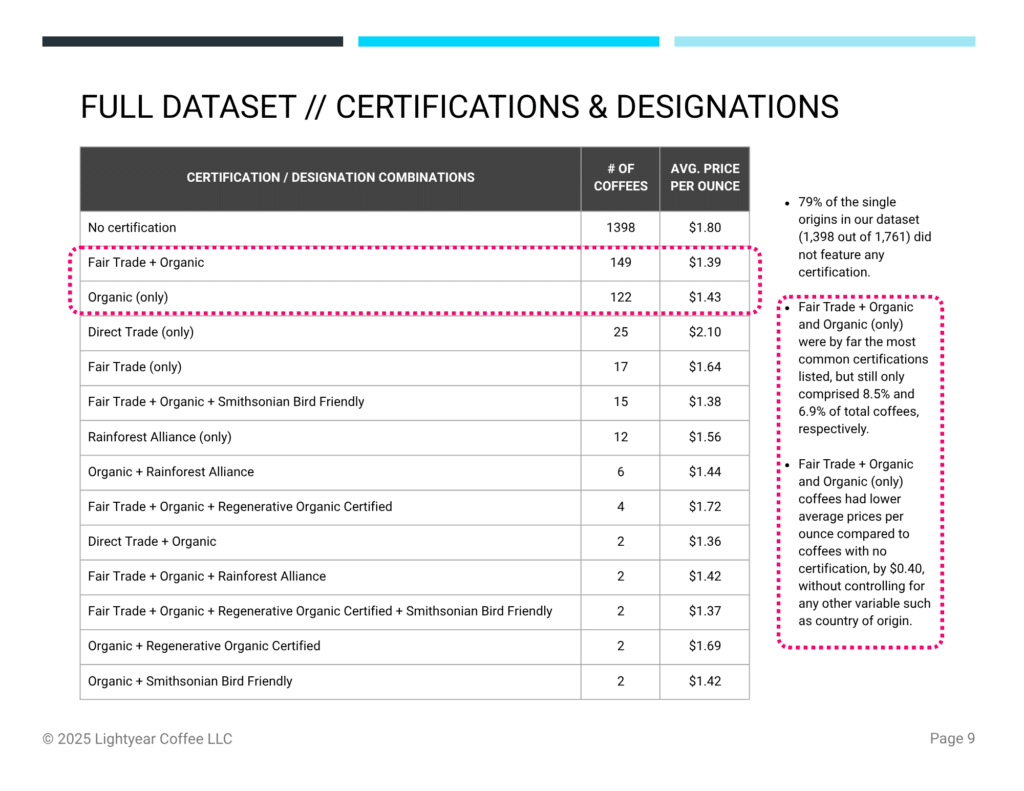Select the average price $1.80
1024x791 pixels.
(705, 227)
